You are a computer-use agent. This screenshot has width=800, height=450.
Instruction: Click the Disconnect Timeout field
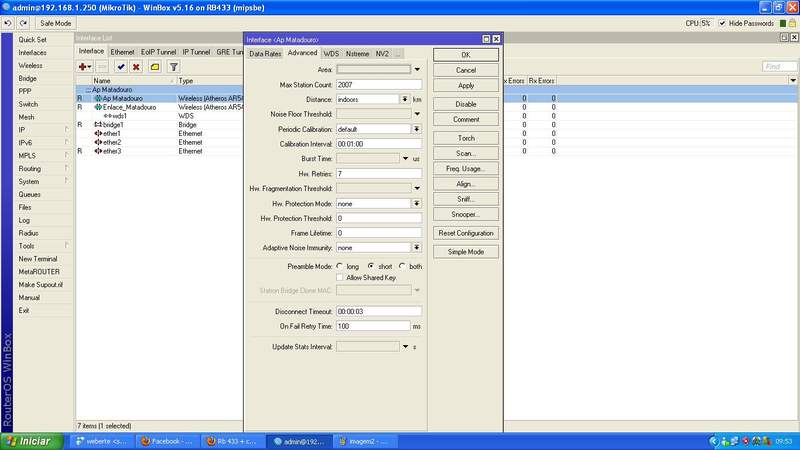point(379,311)
